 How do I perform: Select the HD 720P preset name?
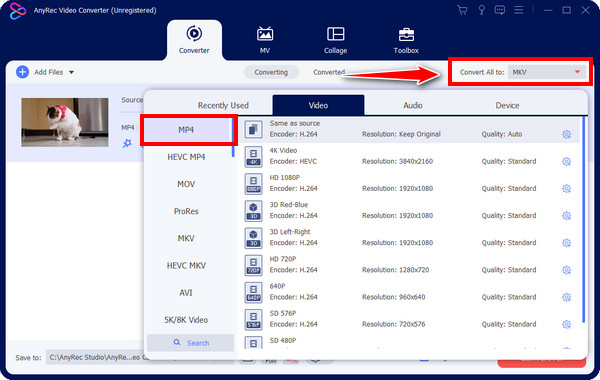[x=283, y=259]
